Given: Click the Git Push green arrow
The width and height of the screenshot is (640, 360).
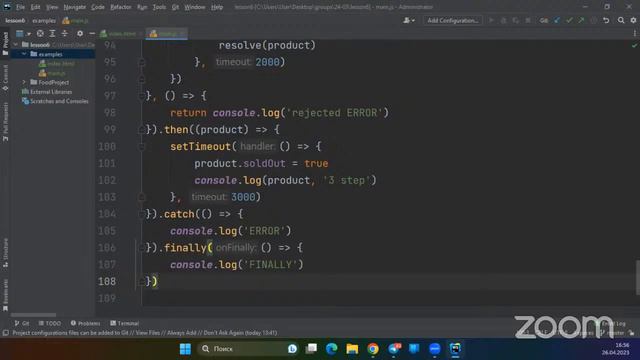Looking at the screenshot, I should pyautogui.click(x=581, y=20).
